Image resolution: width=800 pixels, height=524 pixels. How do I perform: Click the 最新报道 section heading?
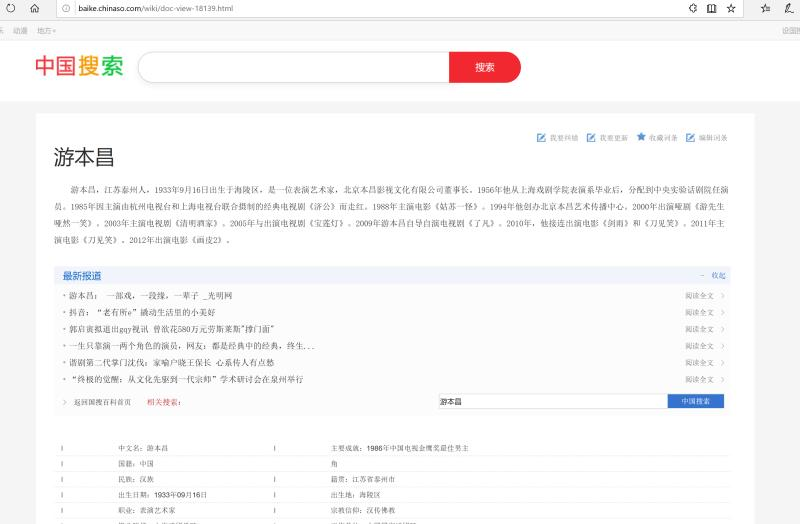click(82, 276)
